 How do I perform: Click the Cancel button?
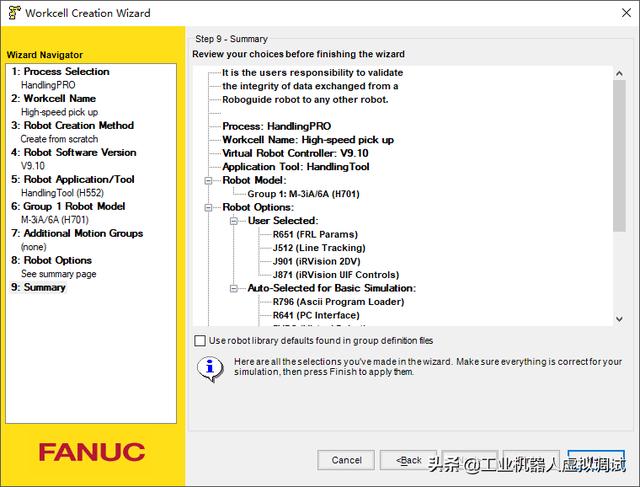[346, 460]
